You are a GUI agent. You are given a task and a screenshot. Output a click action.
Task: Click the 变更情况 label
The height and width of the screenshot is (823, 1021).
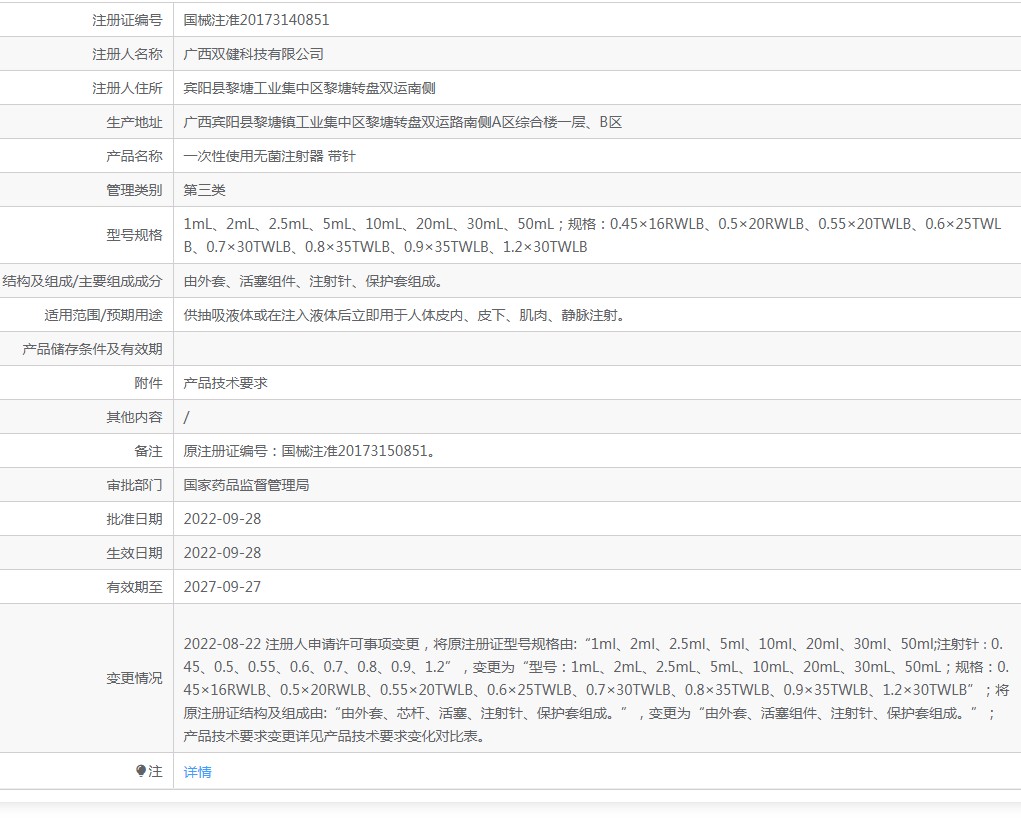[134, 678]
